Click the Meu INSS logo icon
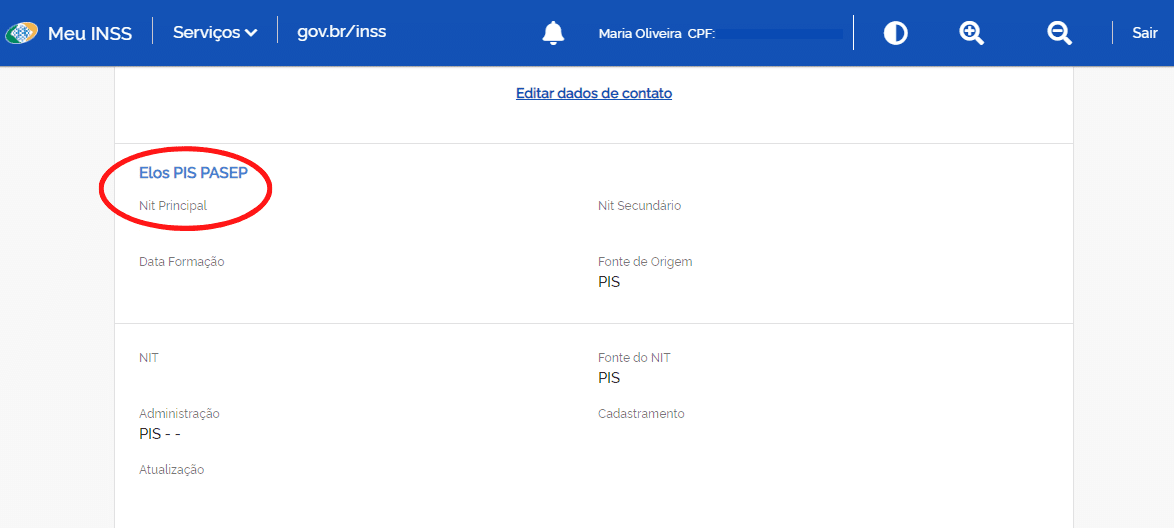This screenshot has width=1174, height=528. [21, 33]
